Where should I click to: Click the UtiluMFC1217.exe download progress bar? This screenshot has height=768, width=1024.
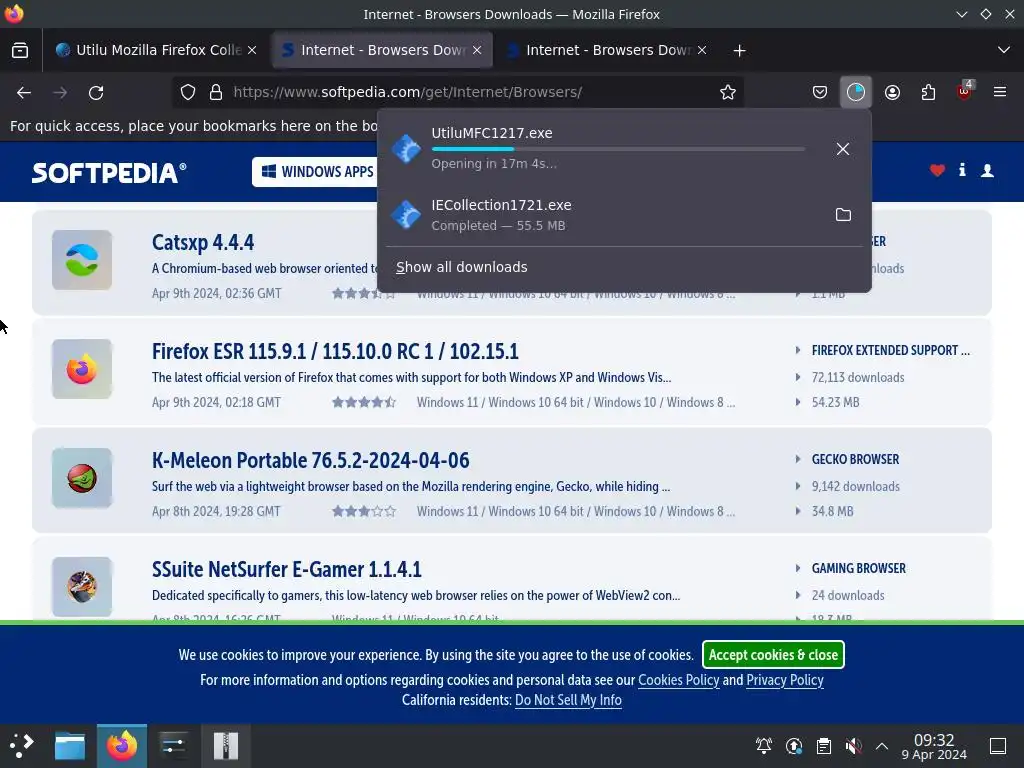618,150
